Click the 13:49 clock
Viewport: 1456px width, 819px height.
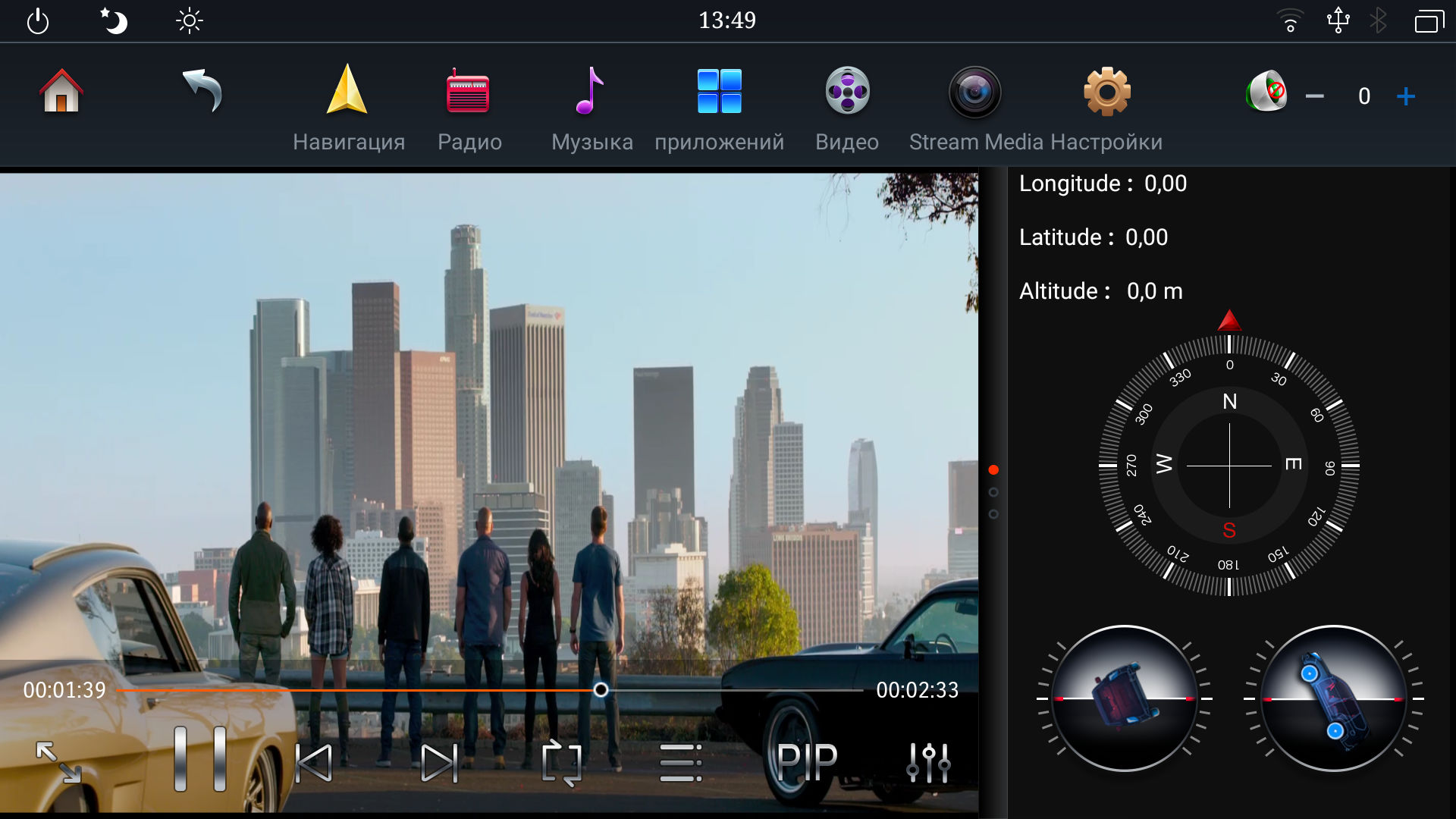pyautogui.click(x=727, y=20)
